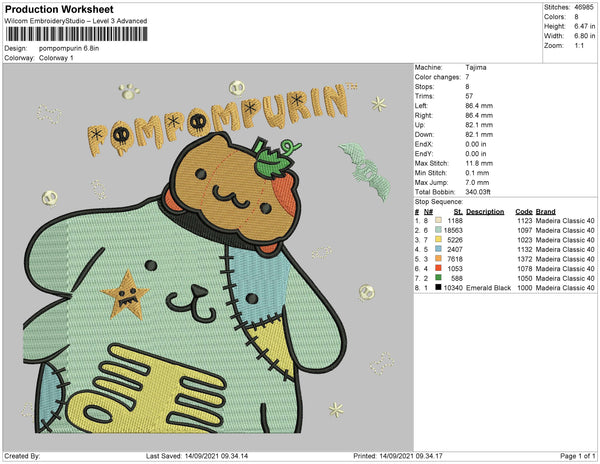Select the Color changes value 7
Screen dimensions: 600x464
(x=467, y=77)
